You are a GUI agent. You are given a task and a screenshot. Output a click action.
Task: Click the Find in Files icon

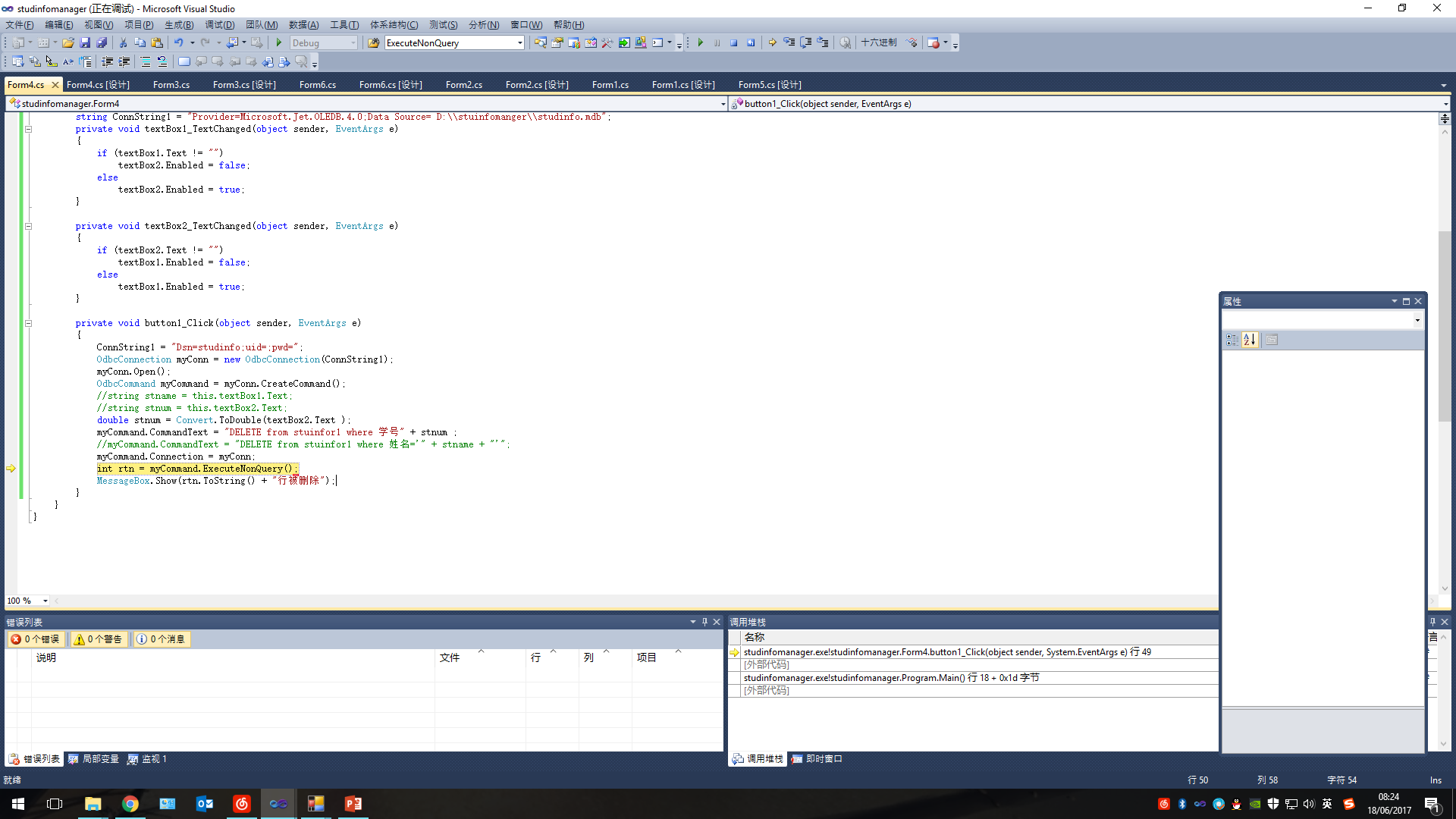point(373,43)
